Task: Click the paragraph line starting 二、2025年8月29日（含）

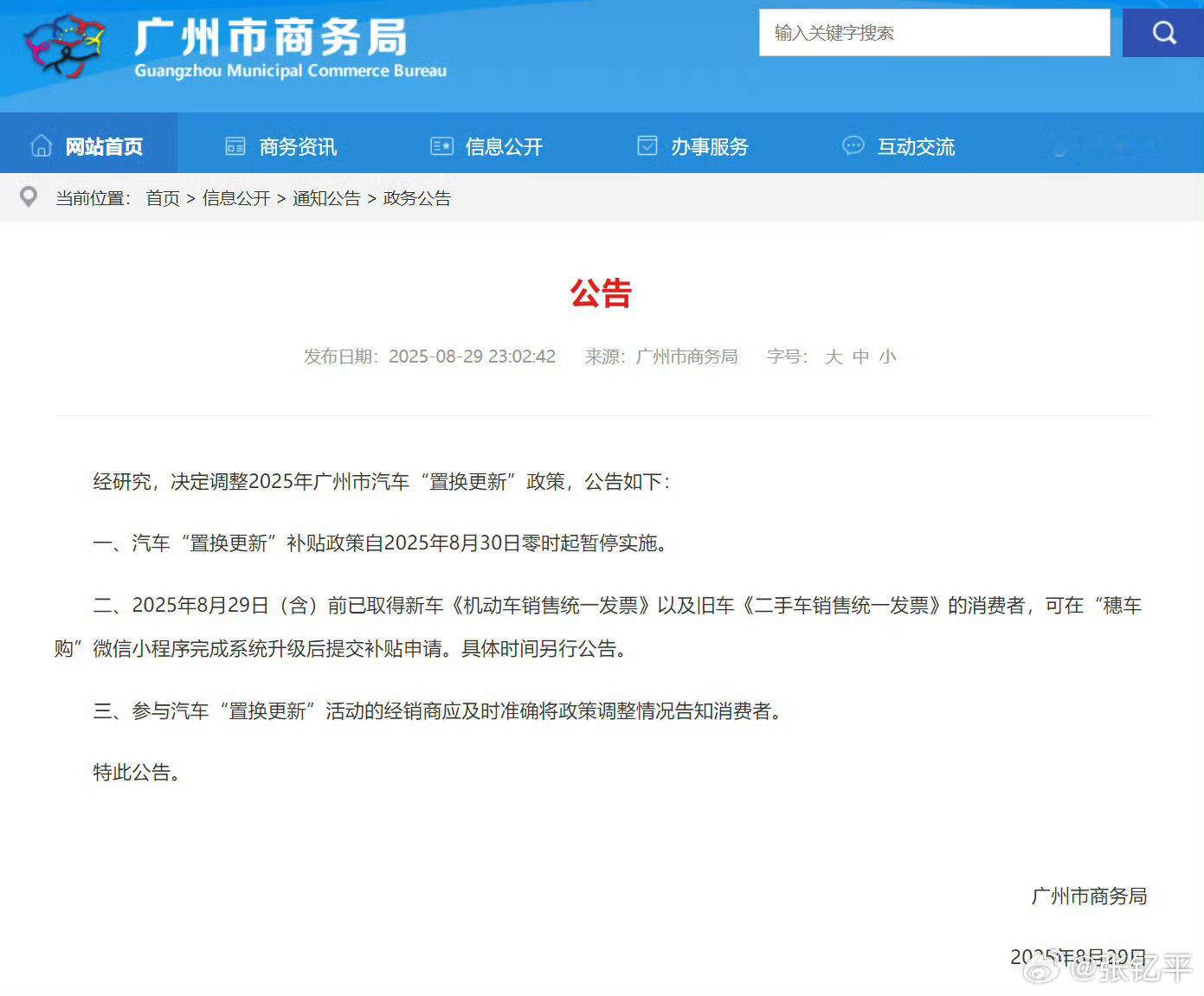Action: pos(618,606)
